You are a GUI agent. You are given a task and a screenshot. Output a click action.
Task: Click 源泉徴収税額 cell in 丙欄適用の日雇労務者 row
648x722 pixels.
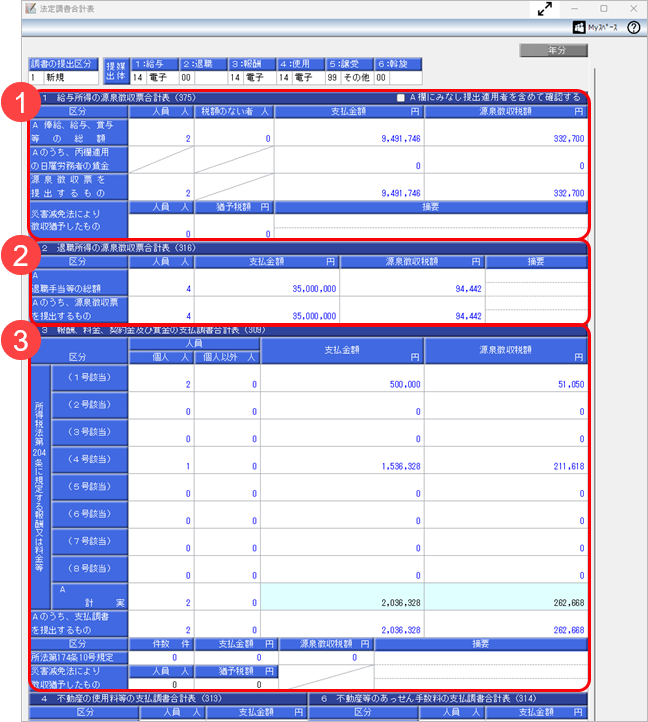click(x=506, y=159)
